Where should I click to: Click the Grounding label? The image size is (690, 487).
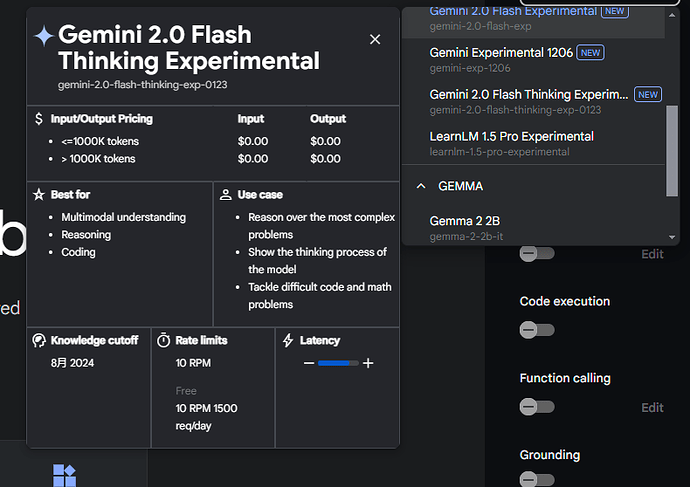(550, 455)
